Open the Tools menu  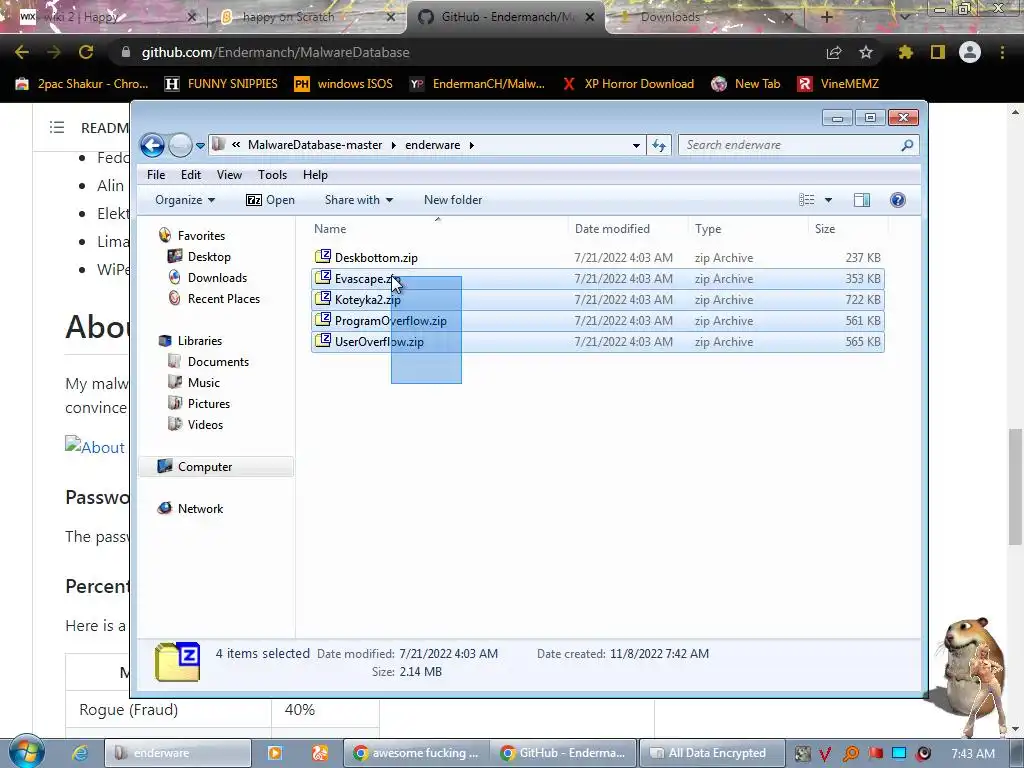[x=272, y=175]
